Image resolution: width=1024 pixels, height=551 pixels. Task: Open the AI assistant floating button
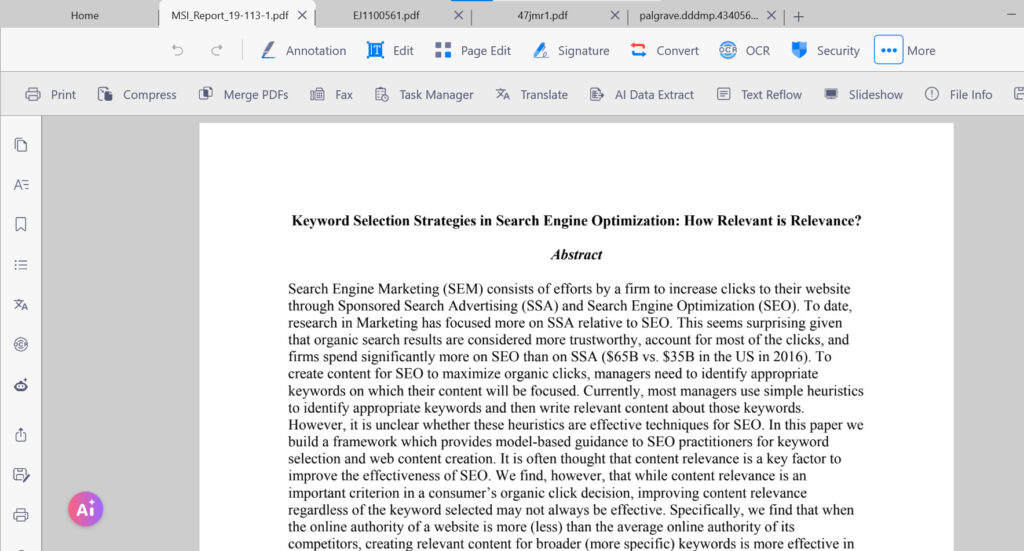(x=86, y=509)
